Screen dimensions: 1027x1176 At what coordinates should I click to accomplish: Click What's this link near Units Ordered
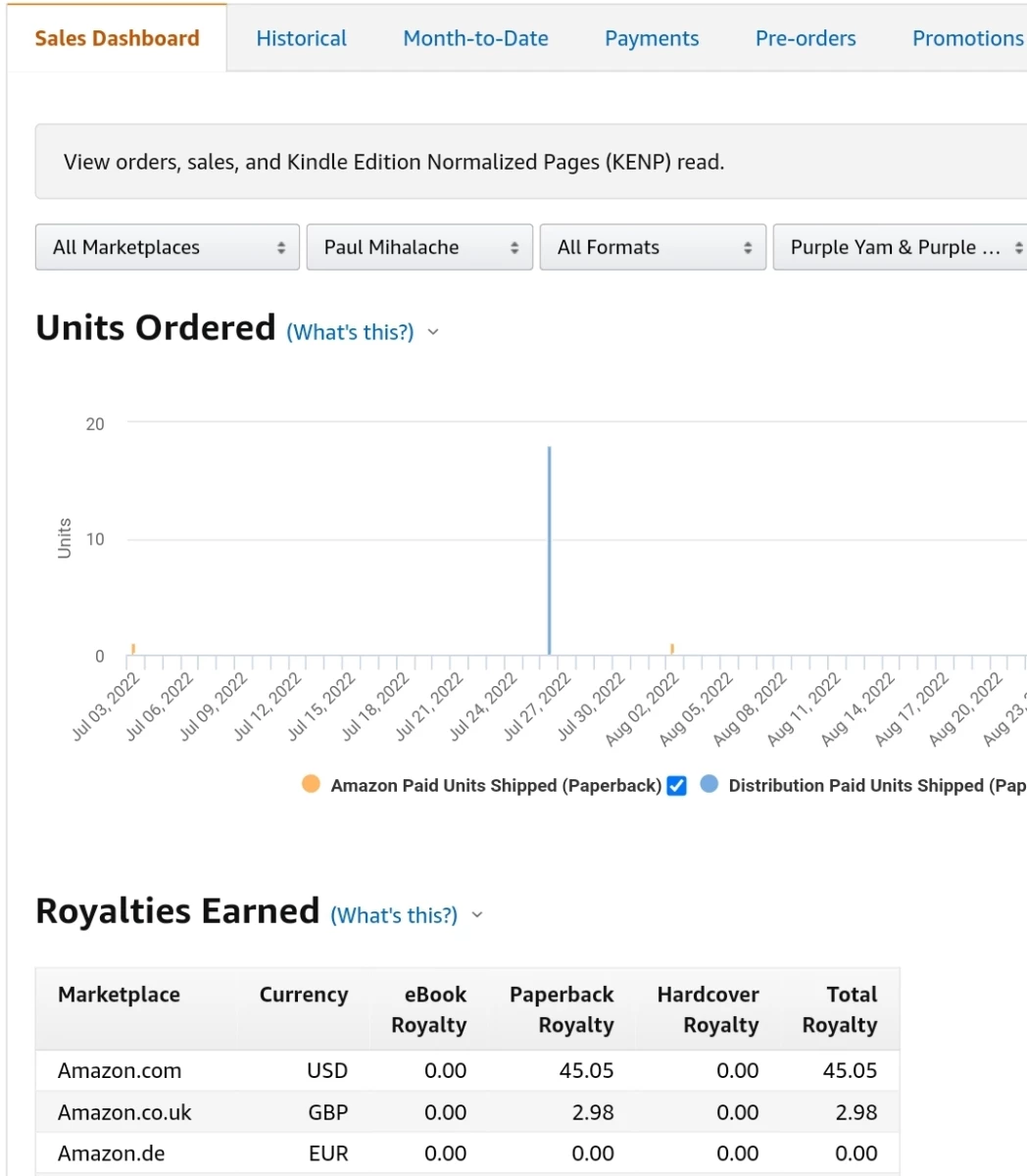(x=350, y=332)
